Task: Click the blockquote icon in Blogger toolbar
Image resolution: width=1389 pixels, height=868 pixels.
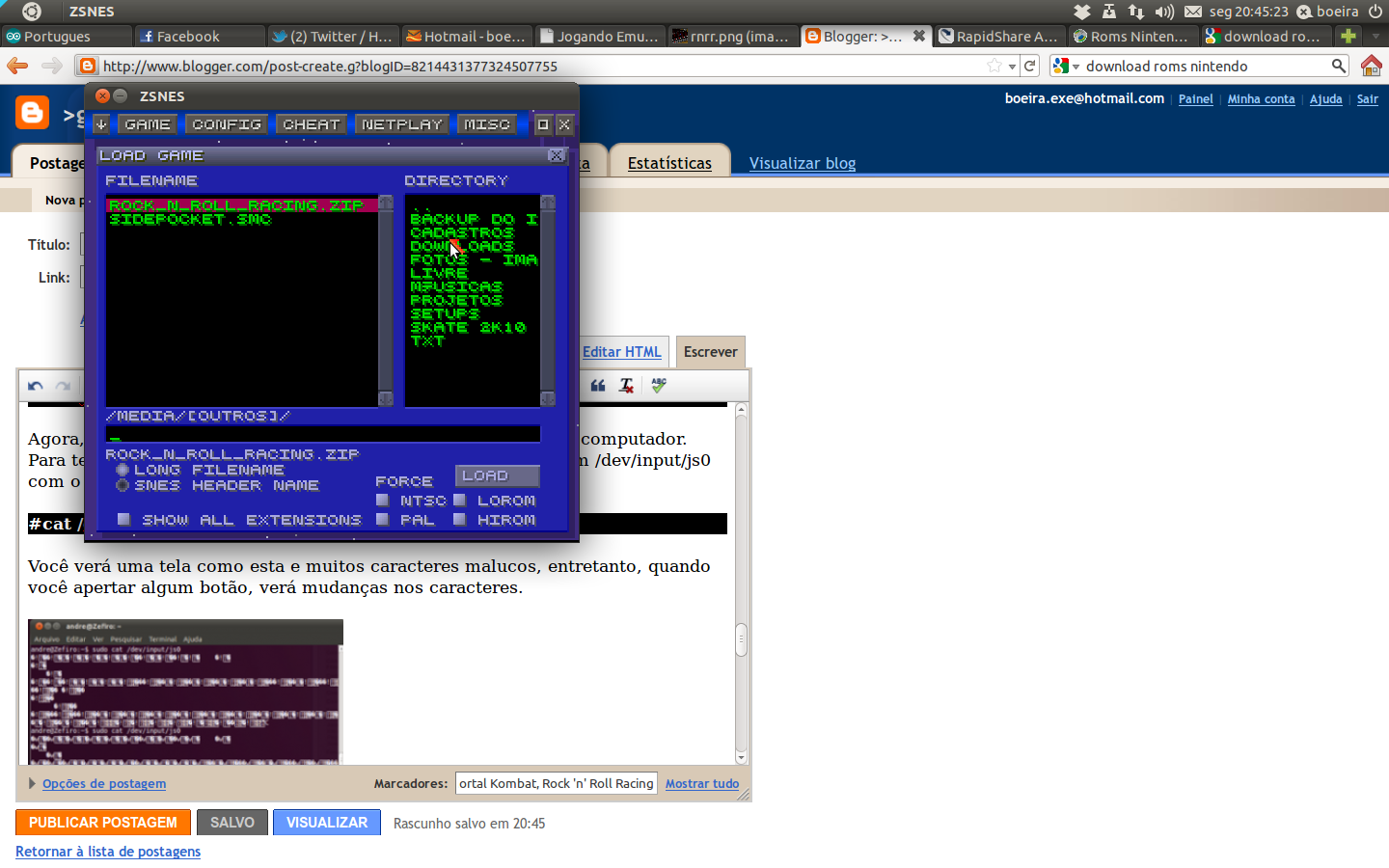Action: pos(598,386)
